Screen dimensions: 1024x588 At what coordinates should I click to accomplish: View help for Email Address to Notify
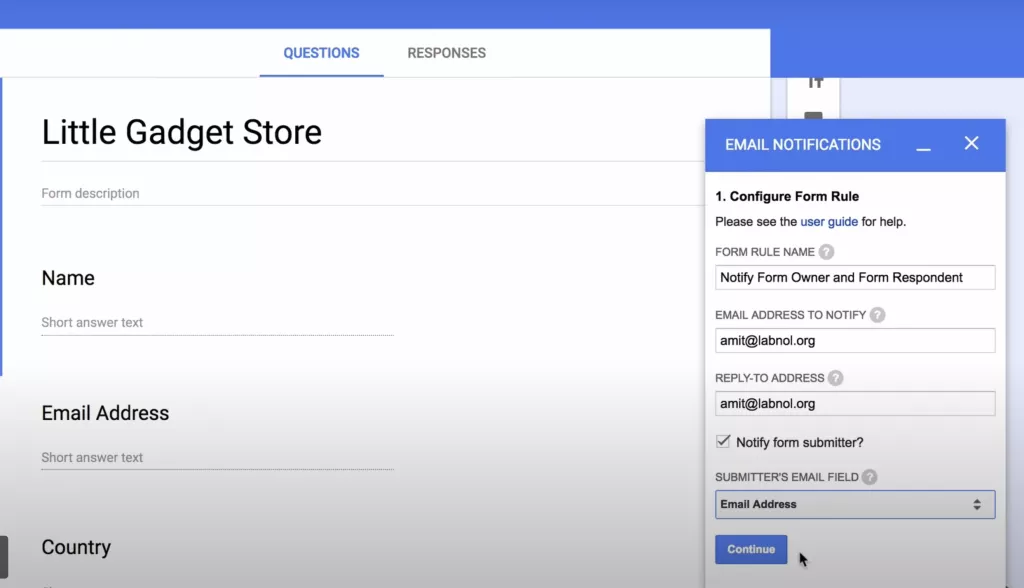click(878, 314)
